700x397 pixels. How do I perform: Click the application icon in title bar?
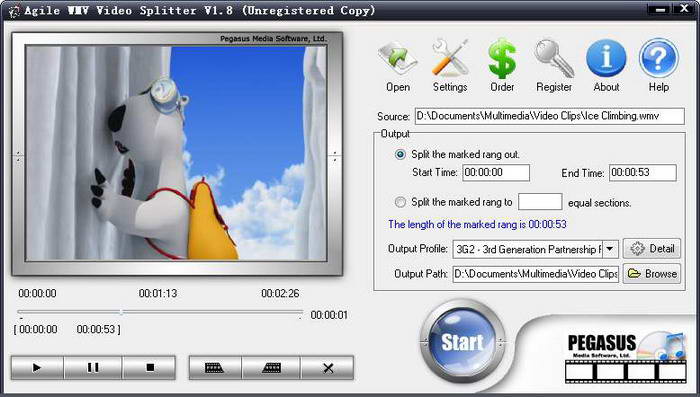(x=14, y=11)
